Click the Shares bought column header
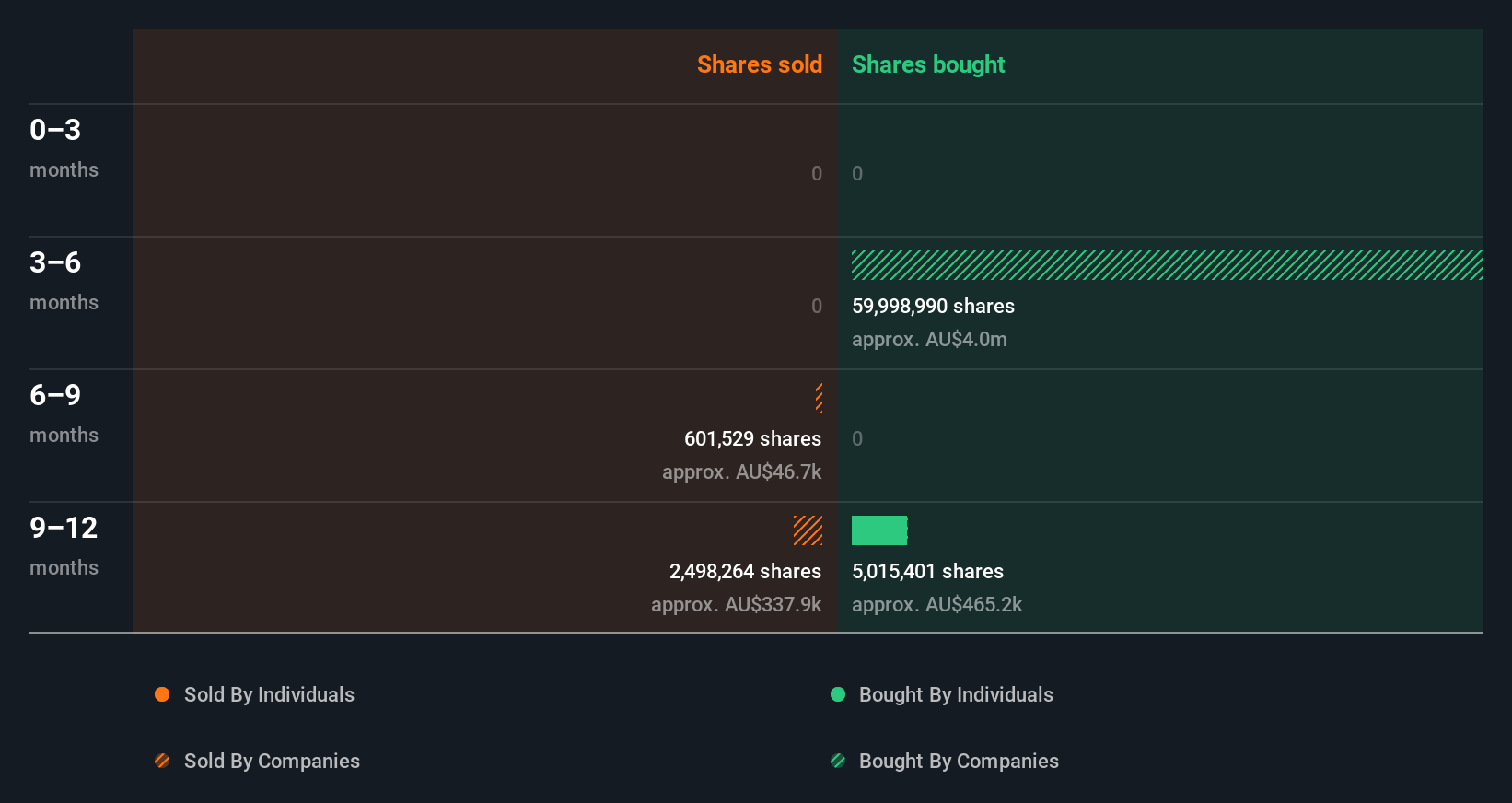The width and height of the screenshot is (1512, 803). pos(928,64)
